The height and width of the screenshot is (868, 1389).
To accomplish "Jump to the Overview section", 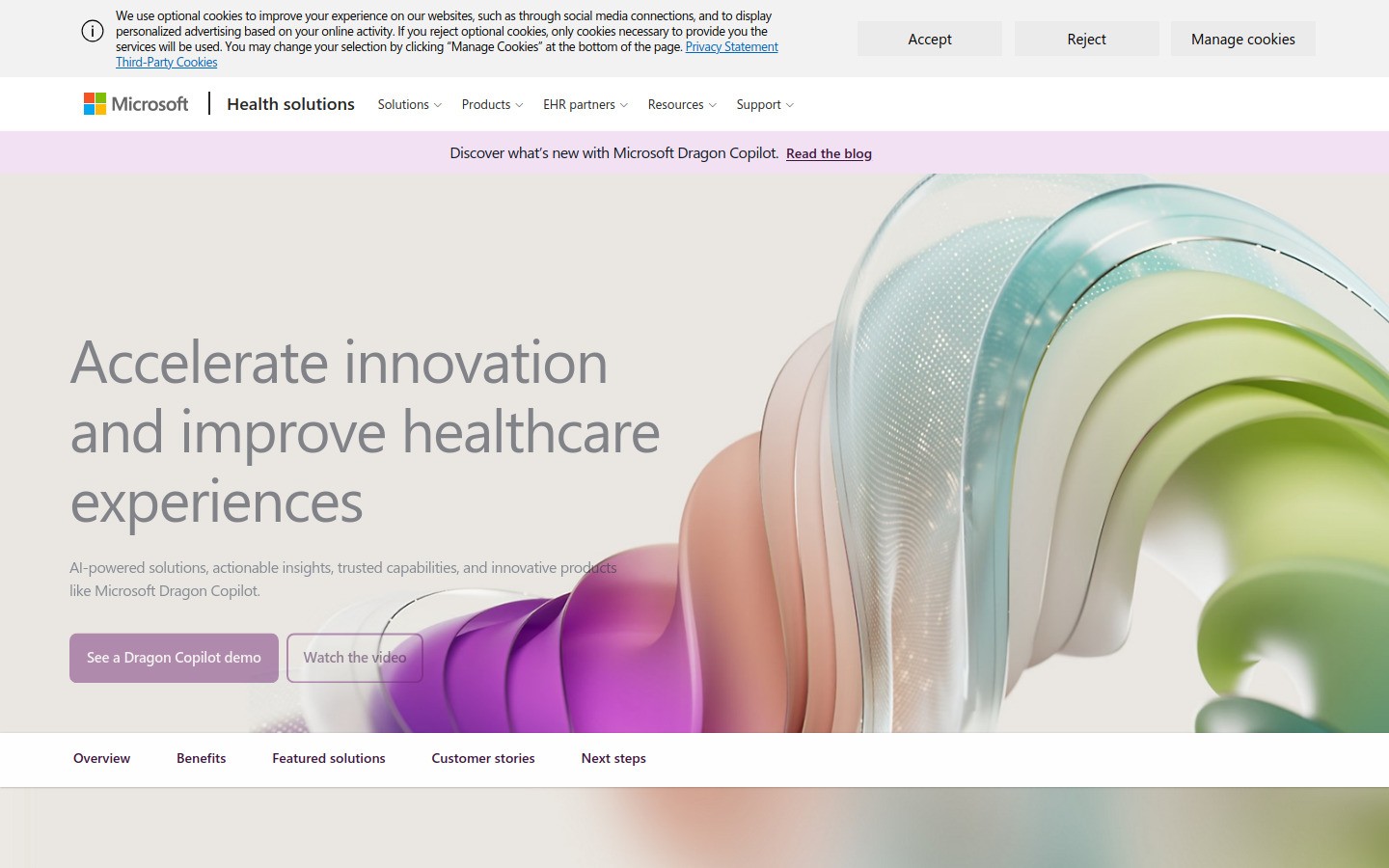I will pyautogui.click(x=101, y=758).
